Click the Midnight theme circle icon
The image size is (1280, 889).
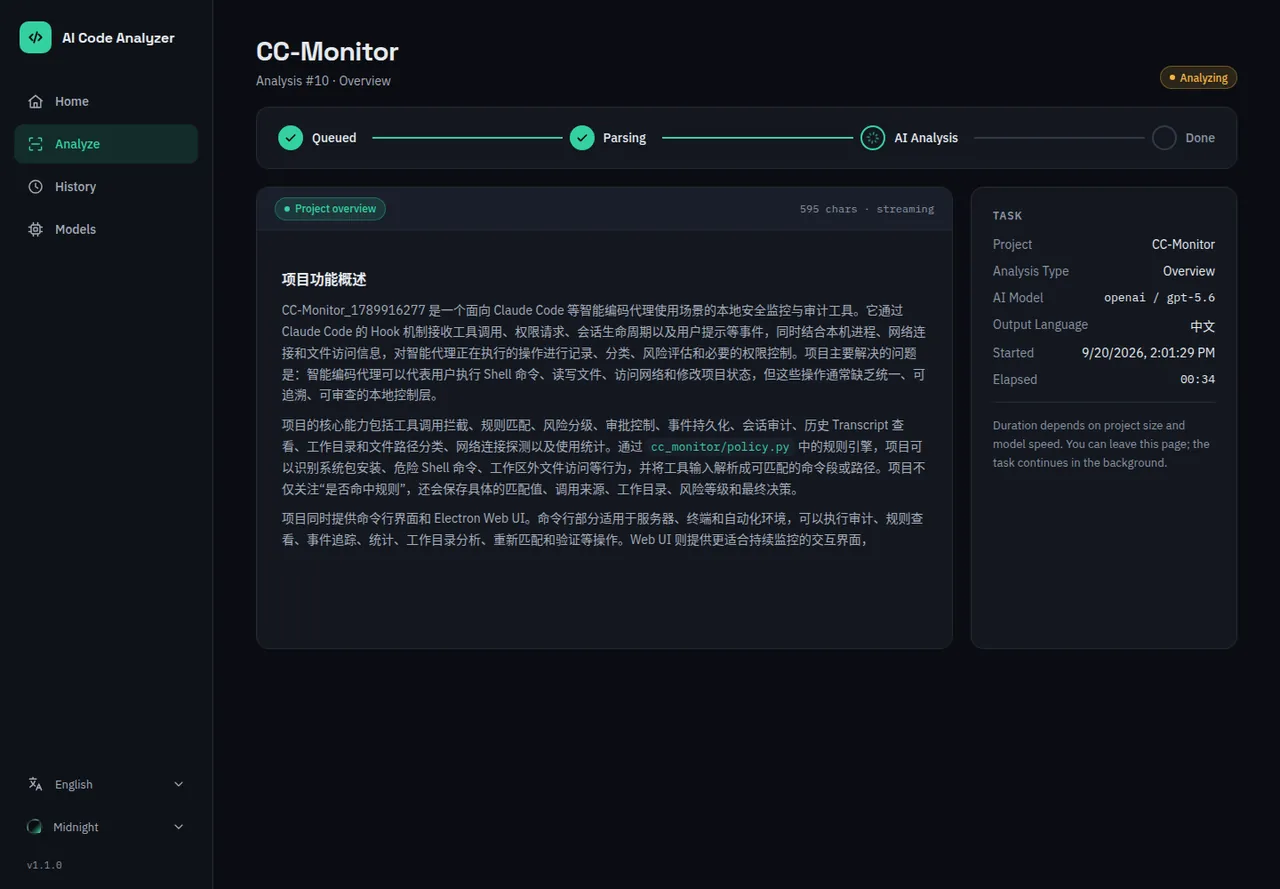(x=34, y=827)
